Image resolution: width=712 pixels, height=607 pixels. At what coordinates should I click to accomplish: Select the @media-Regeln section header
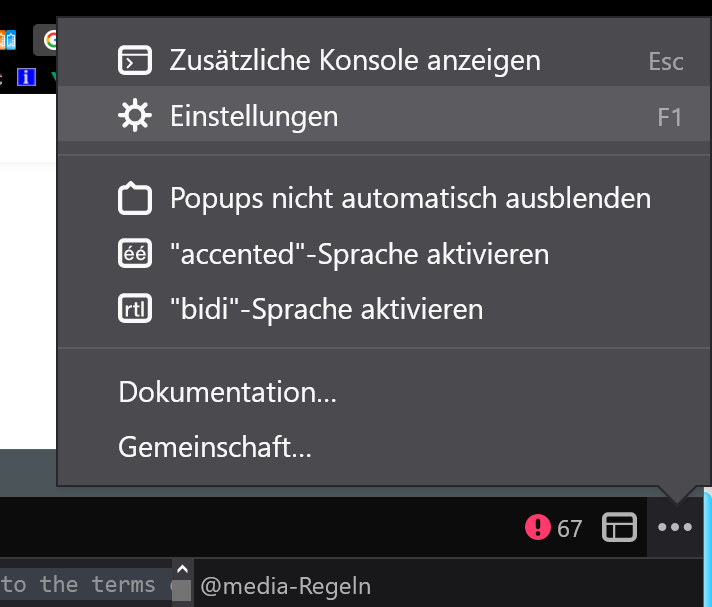coord(285,586)
